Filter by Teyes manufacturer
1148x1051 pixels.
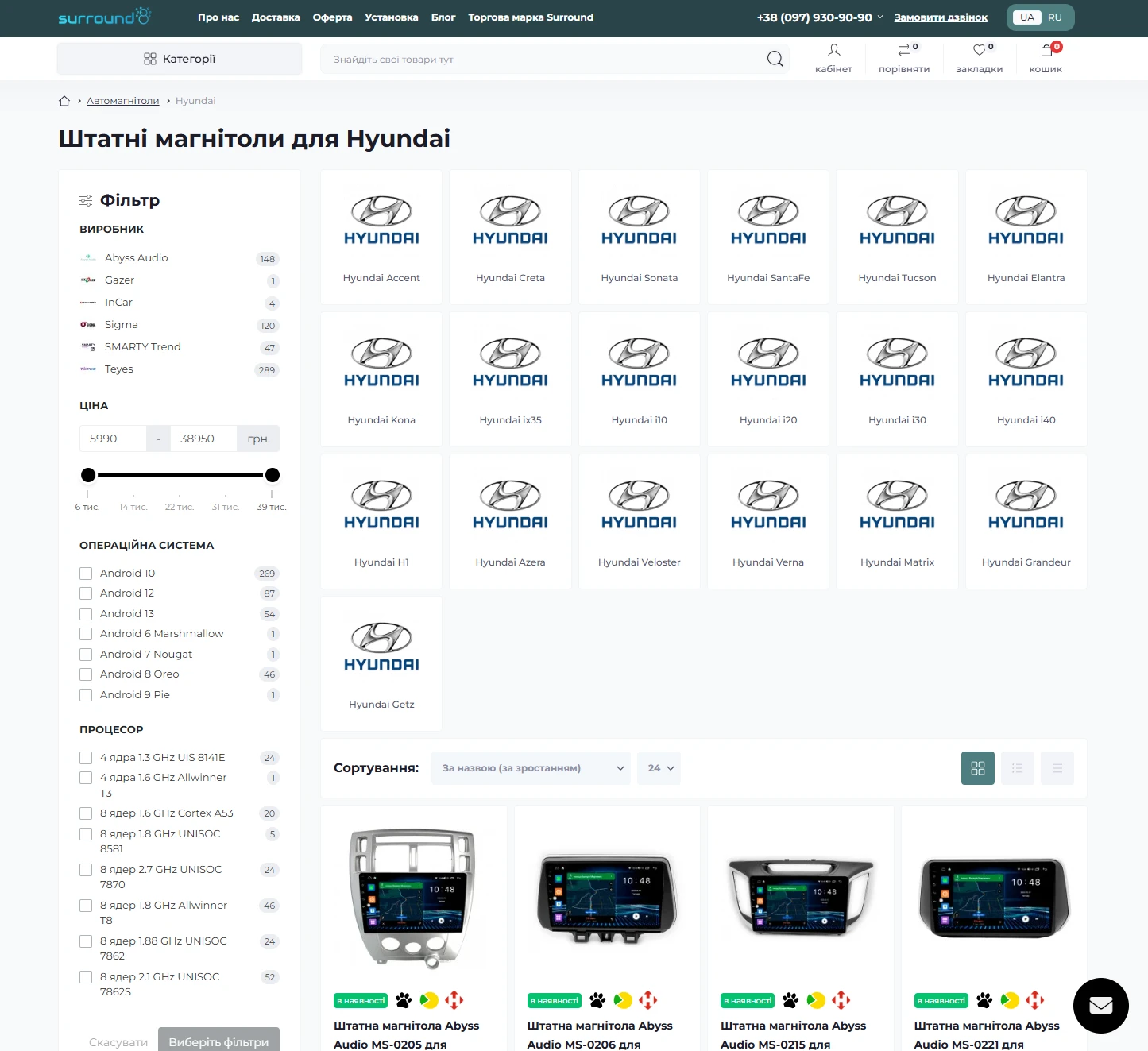[118, 369]
